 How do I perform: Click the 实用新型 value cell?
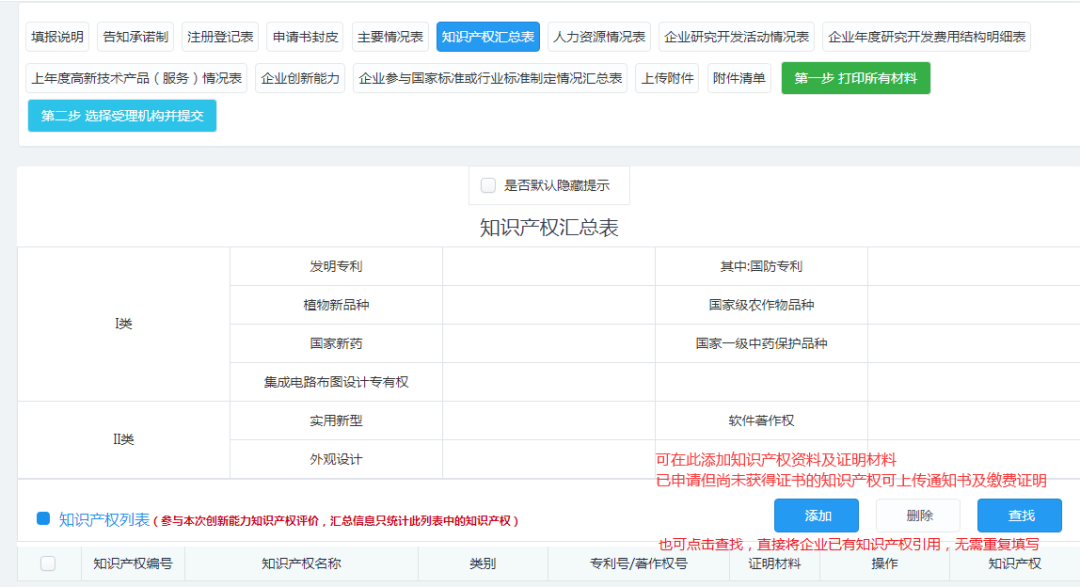[549, 421]
